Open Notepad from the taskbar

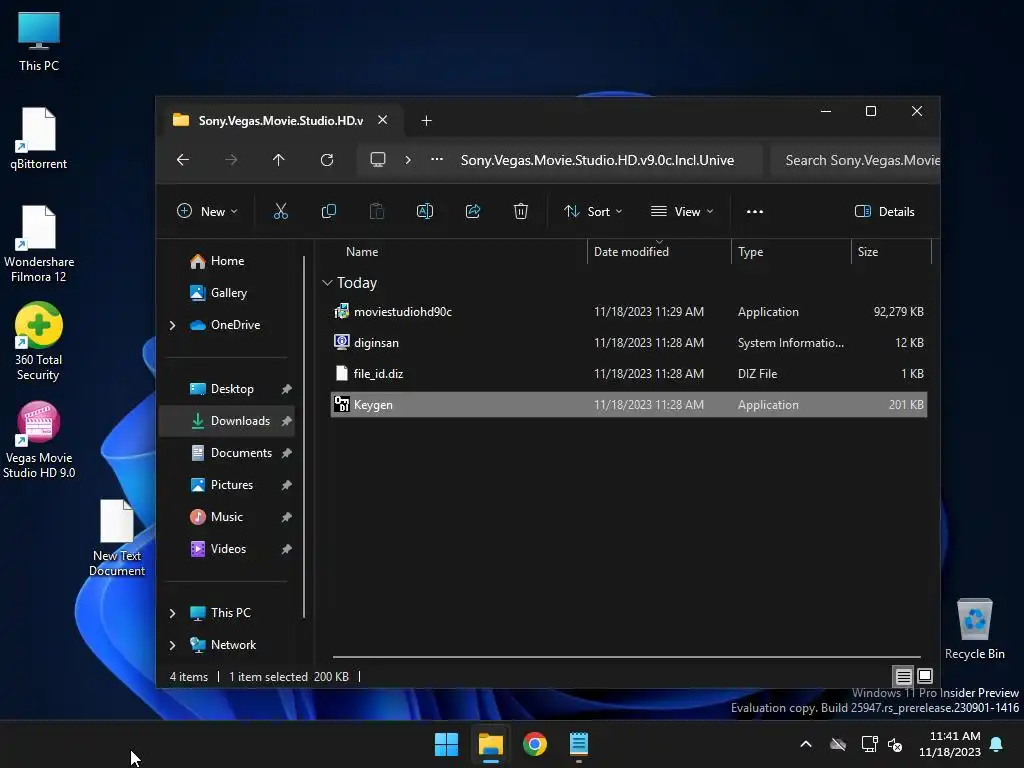click(x=579, y=744)
